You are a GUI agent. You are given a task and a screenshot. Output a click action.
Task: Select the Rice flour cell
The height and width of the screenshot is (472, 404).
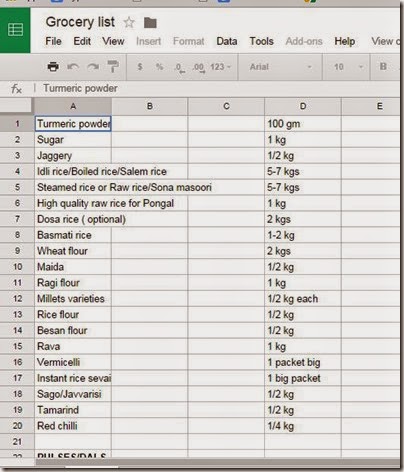pyautogui.click(x=73, y=315)
